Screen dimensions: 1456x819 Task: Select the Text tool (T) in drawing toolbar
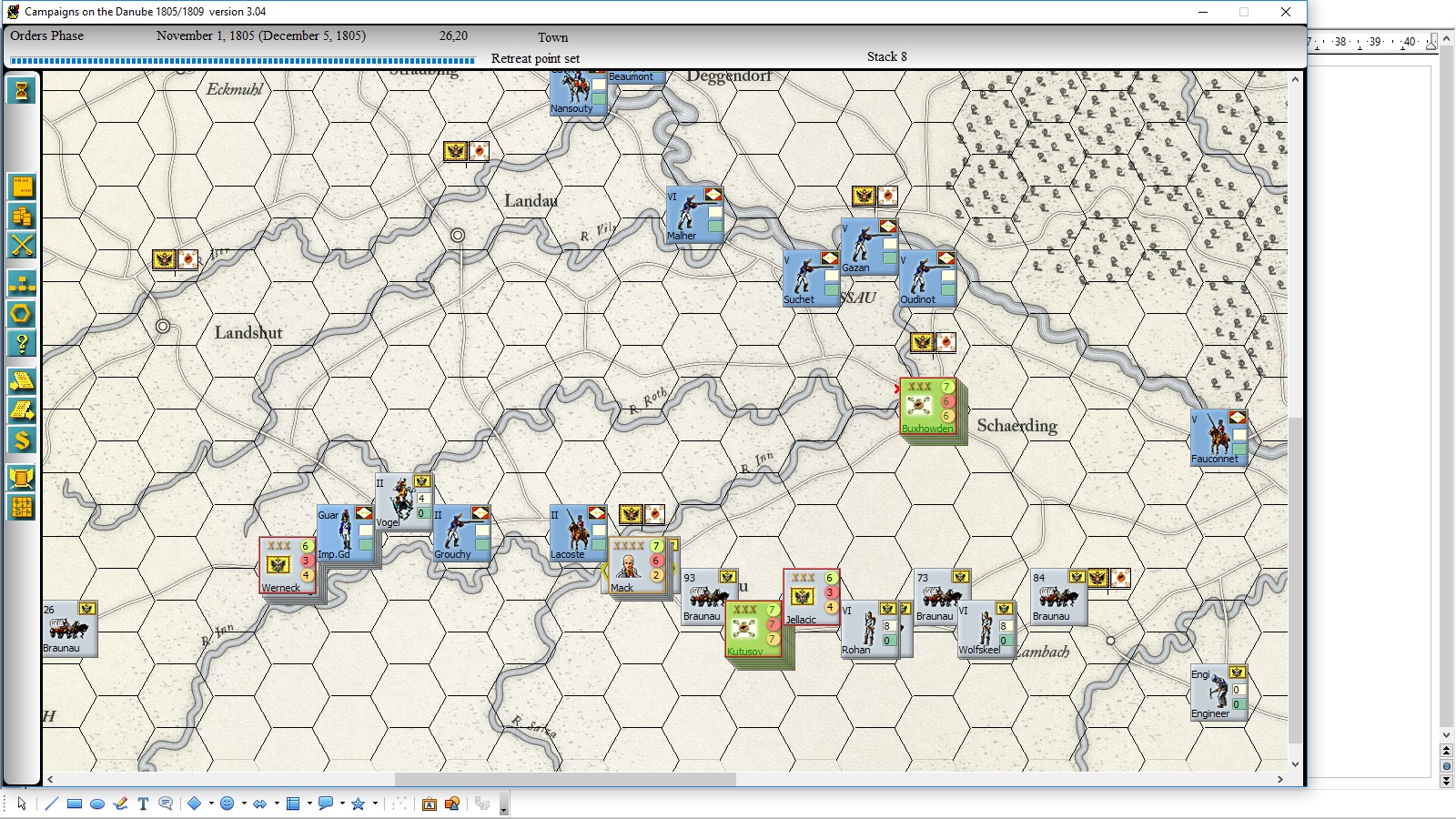coord(143,804)
